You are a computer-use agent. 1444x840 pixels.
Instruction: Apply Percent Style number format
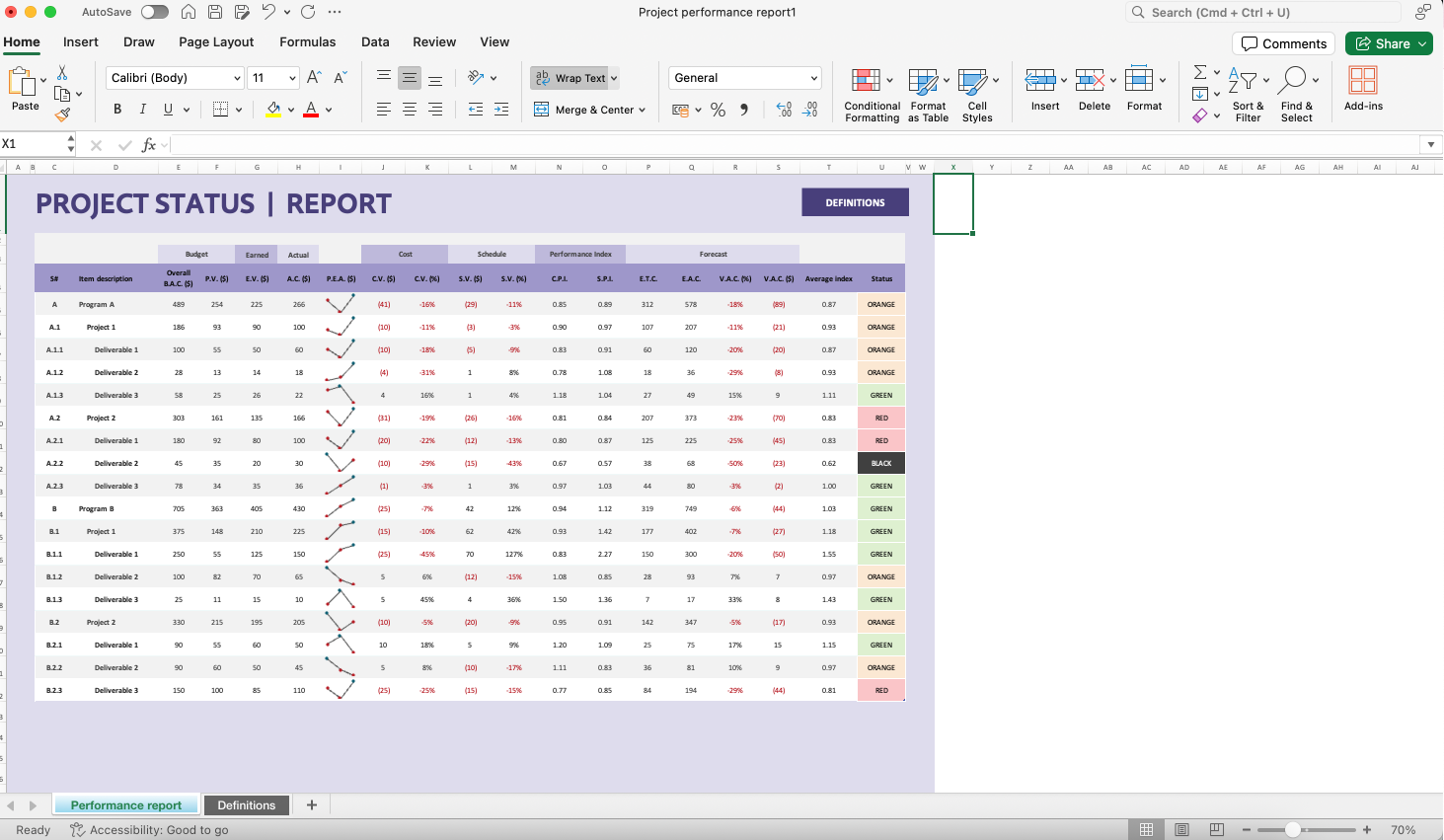(x=719, y=110)
